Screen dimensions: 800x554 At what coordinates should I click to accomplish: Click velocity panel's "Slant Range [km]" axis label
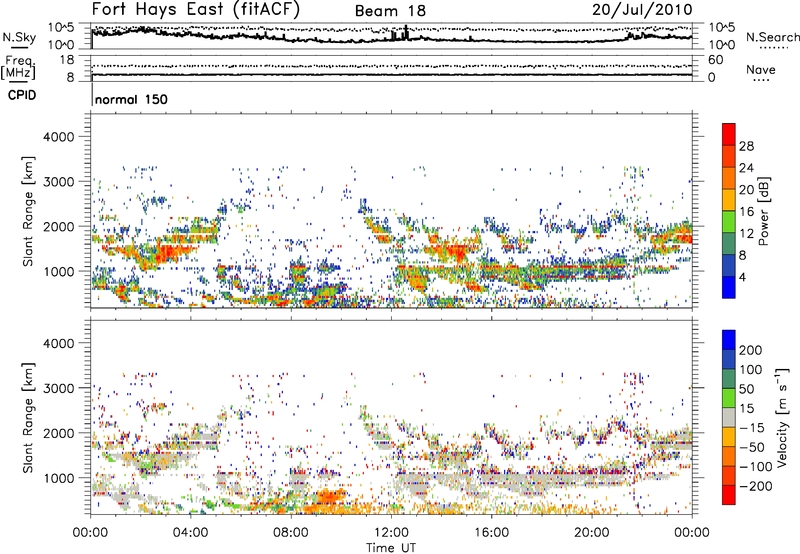click(28, 417)
